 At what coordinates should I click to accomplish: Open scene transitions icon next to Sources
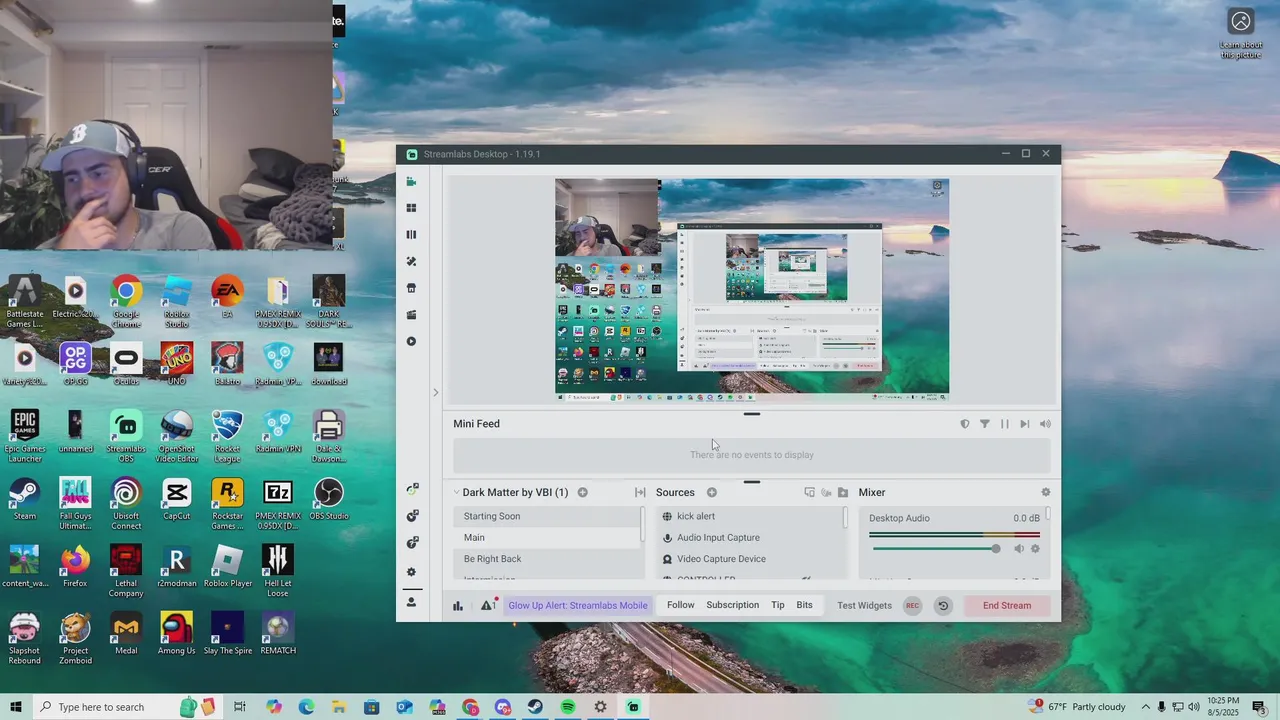point(640,492)
